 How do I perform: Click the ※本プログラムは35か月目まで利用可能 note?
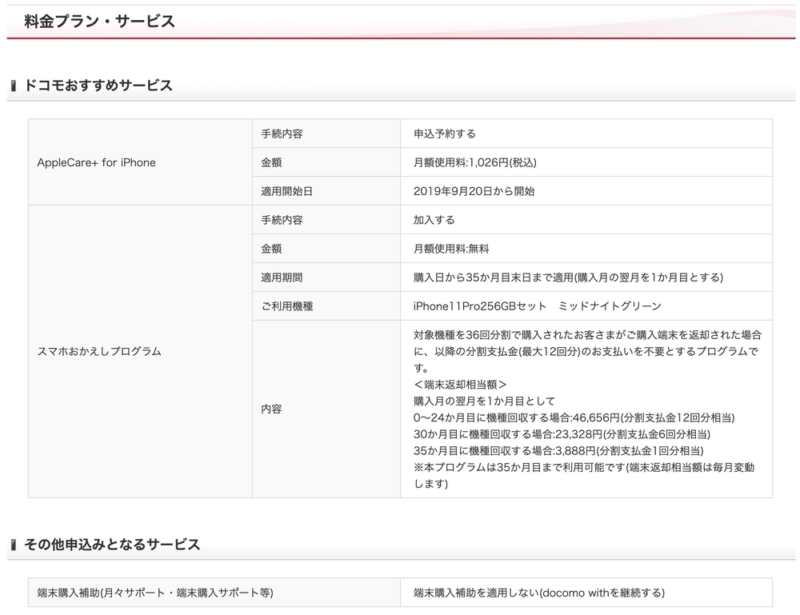point(584,475)
